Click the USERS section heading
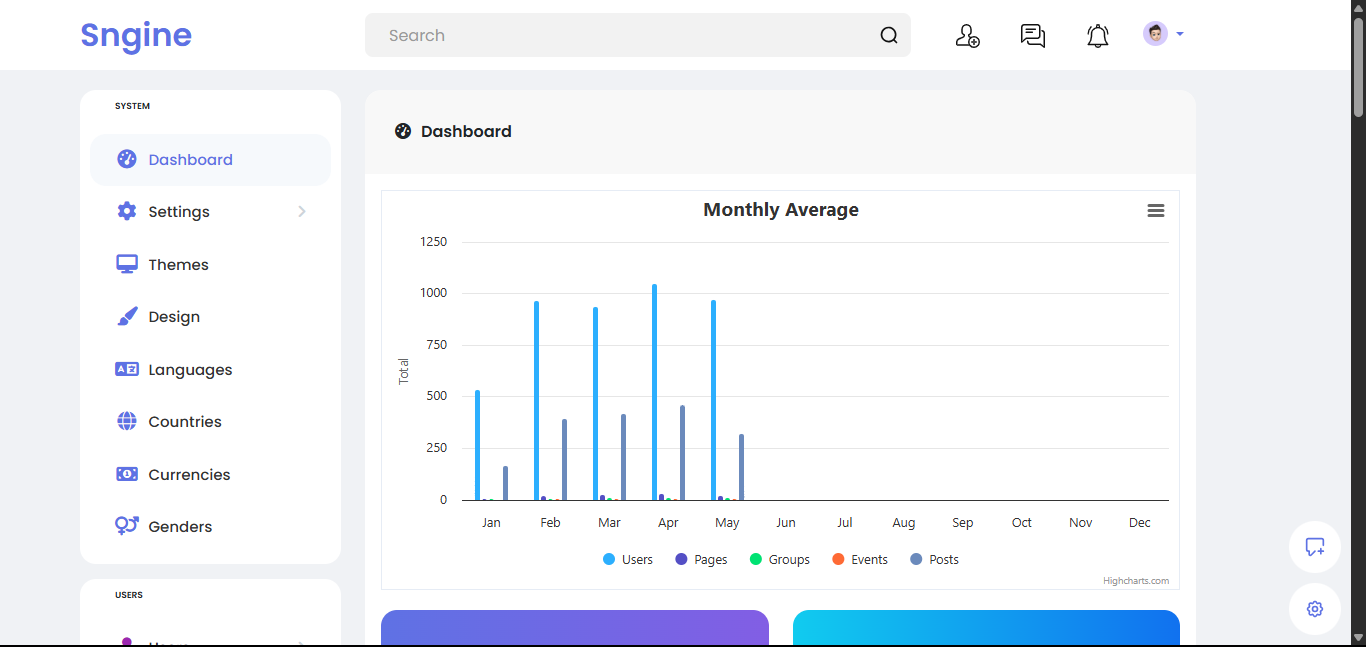The width and height of the screenshot is (1366, 647). pos(129,595)
